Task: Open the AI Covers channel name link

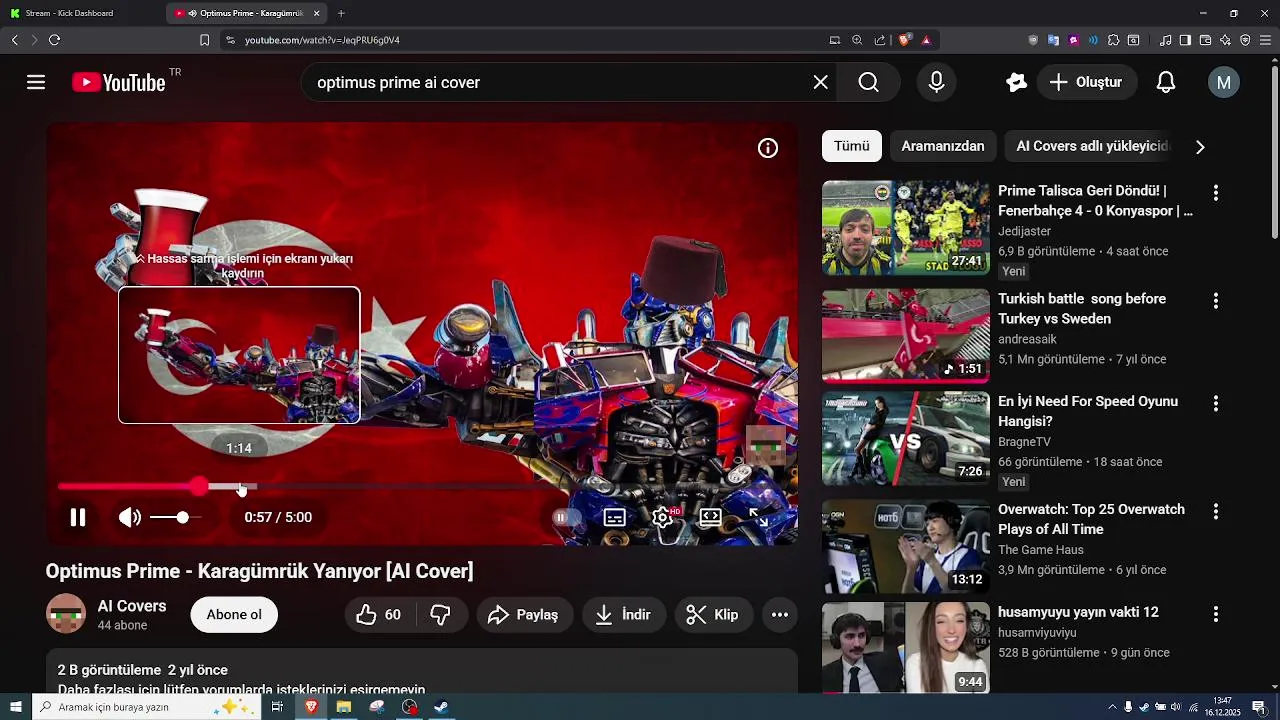Action: [132, 606]
